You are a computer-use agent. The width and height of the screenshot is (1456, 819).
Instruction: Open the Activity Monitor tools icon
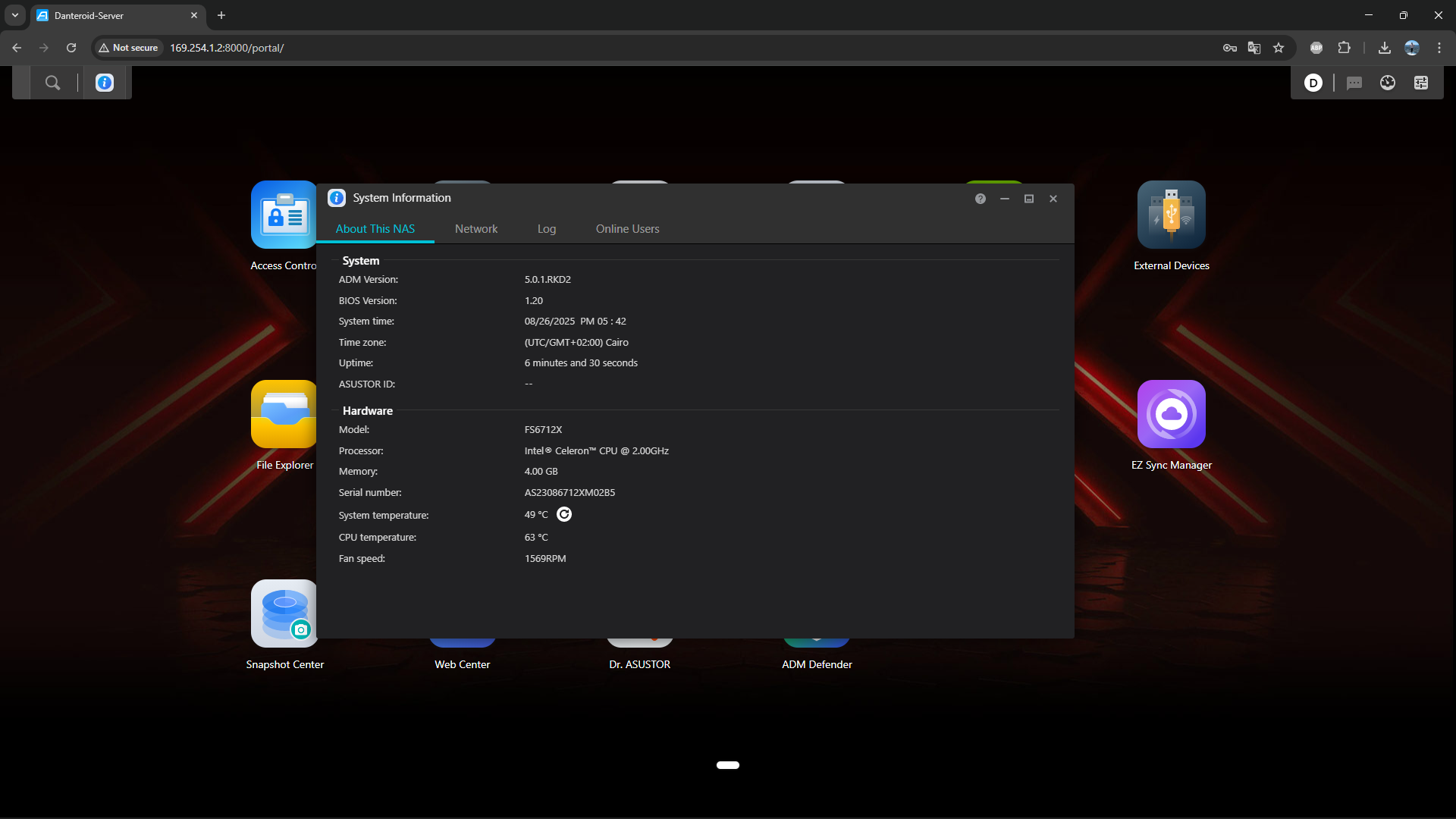[1388, 83]
